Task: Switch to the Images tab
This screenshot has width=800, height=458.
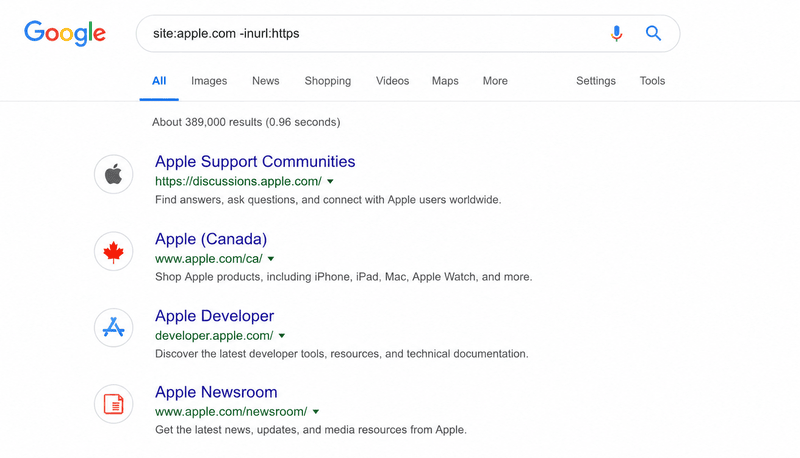Action: pos(209,81)
